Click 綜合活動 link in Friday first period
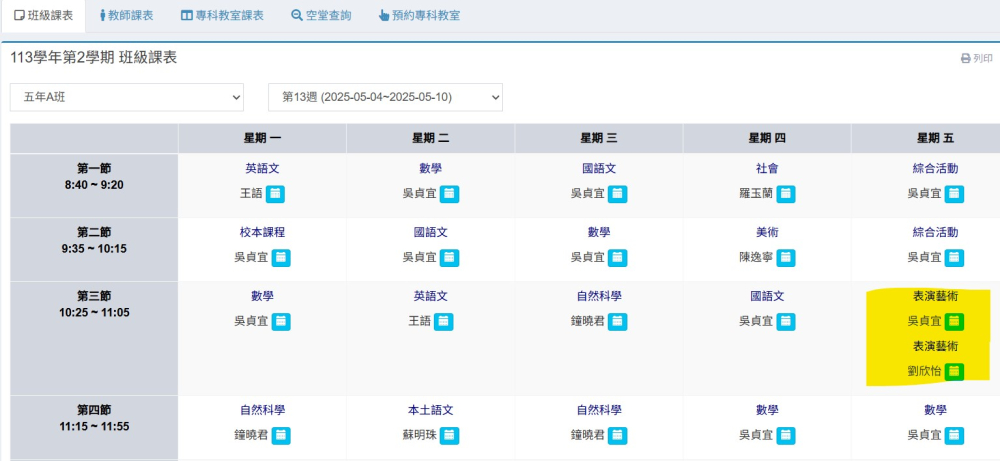 935,169
